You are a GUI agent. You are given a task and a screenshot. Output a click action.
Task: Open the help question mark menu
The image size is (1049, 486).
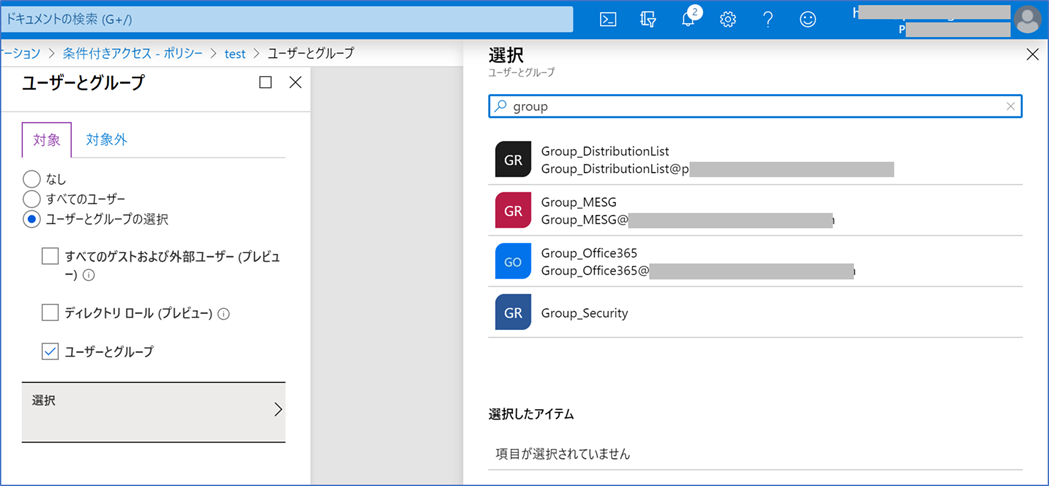768,19
